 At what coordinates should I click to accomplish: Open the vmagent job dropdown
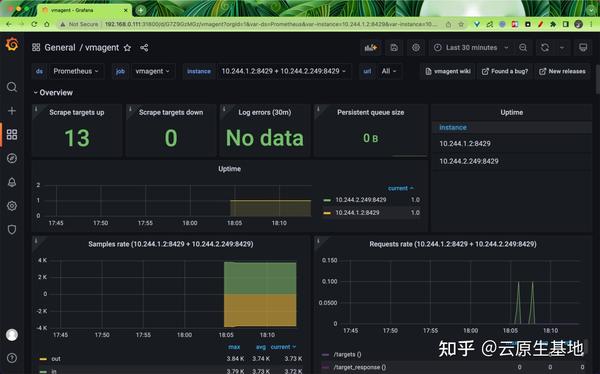[x=152, y=71]
